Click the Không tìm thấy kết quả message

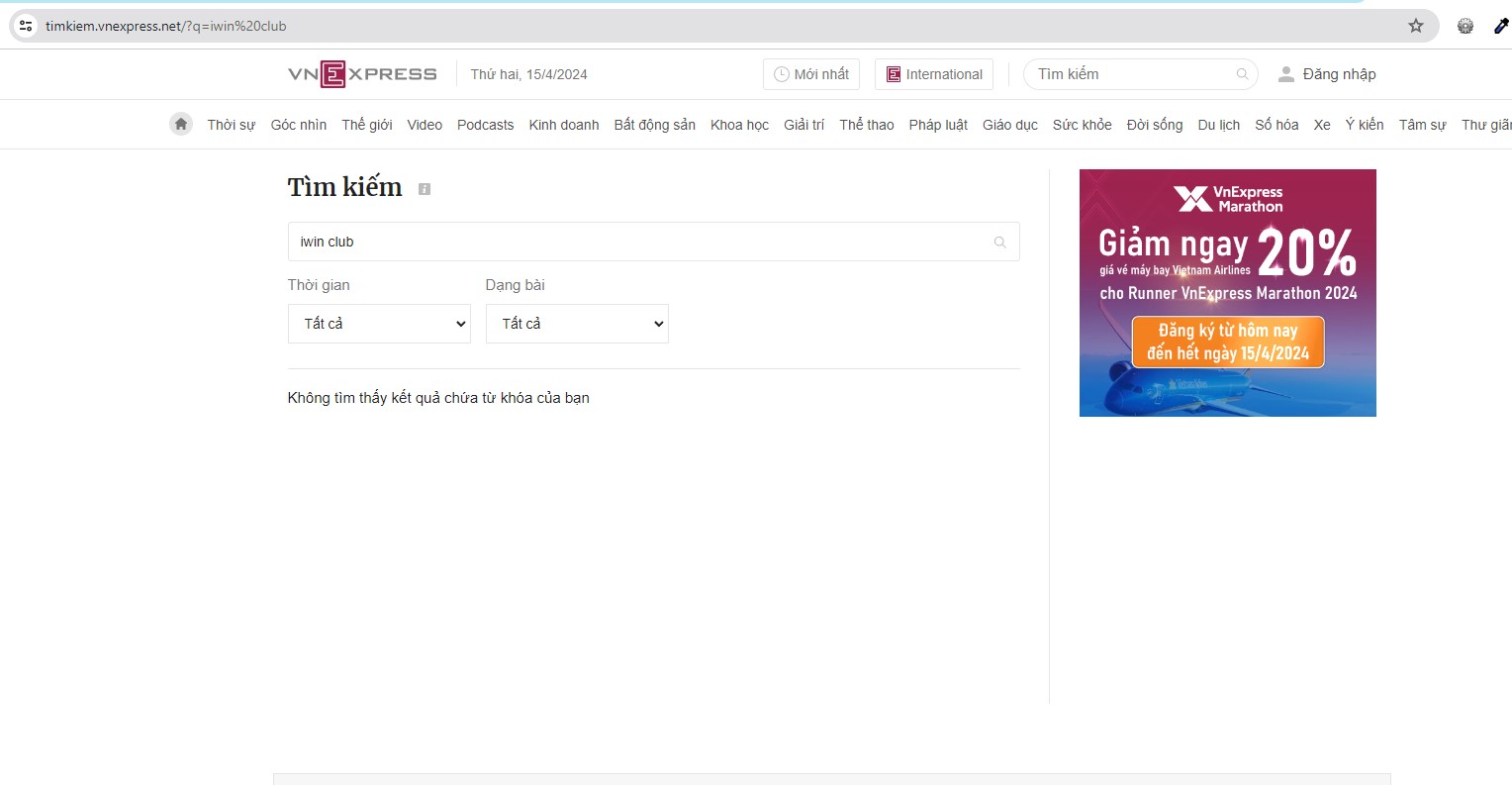click(438, 398)
